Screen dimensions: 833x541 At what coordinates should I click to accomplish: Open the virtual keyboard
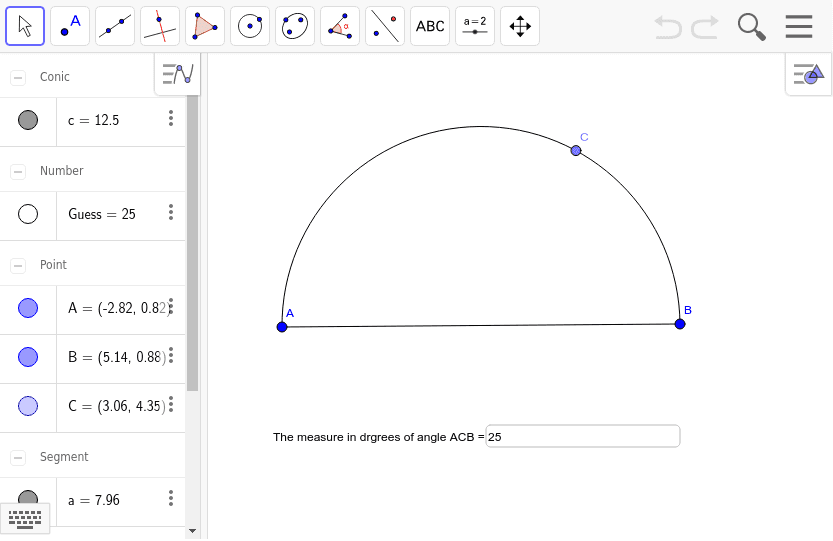[25, 518]
